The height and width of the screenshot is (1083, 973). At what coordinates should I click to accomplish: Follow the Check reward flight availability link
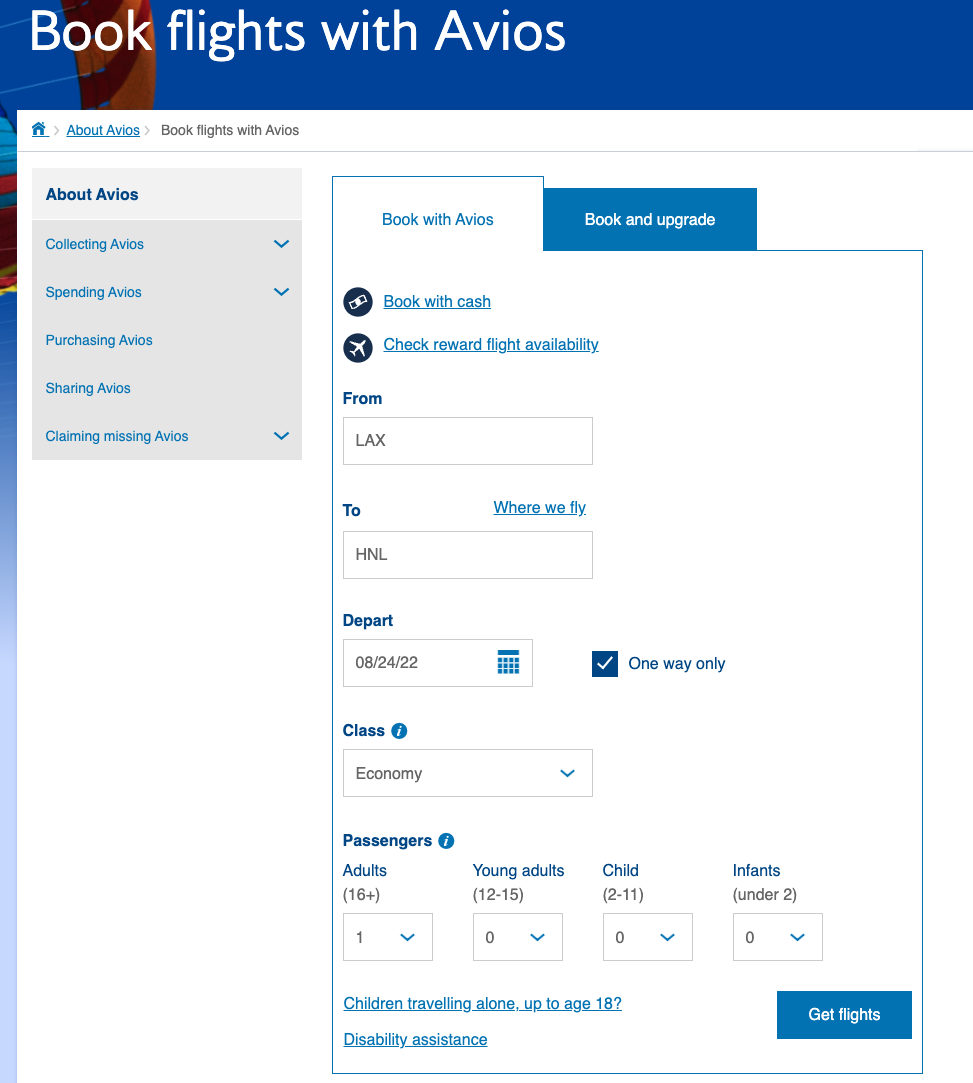click(491, 345)
